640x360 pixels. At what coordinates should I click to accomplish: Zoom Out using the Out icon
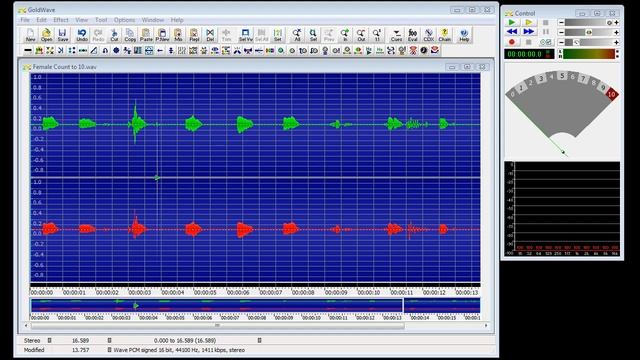coord(361,35)
